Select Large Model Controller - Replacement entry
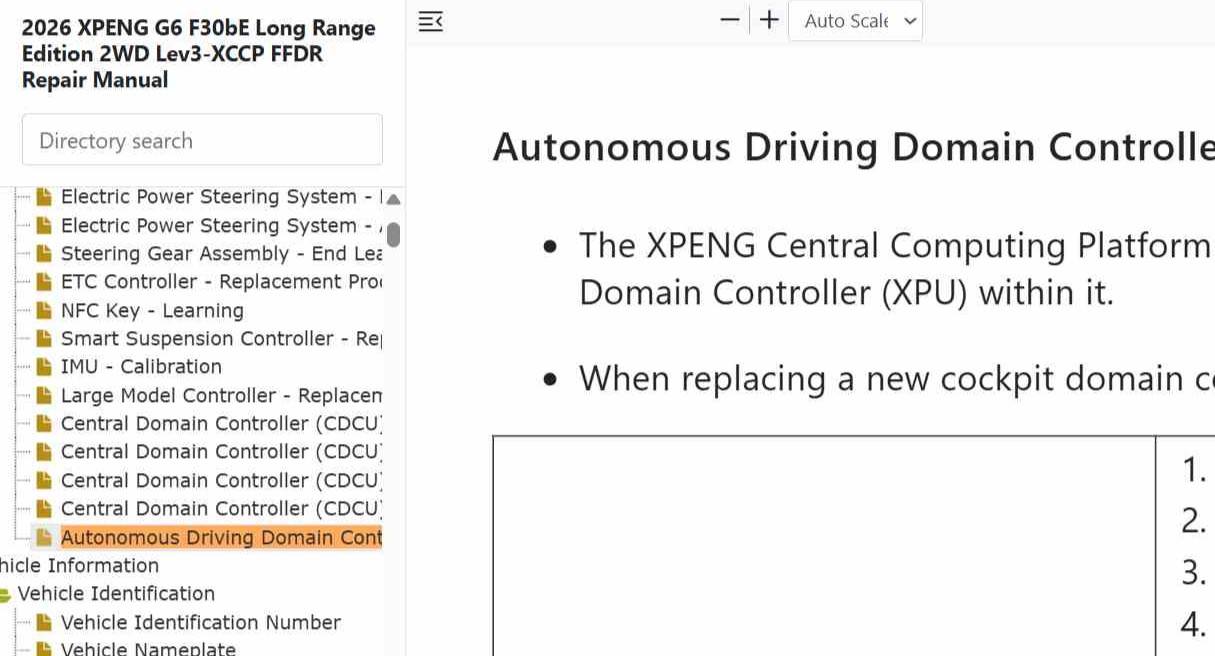1215x656 pixels. (221, 395)
